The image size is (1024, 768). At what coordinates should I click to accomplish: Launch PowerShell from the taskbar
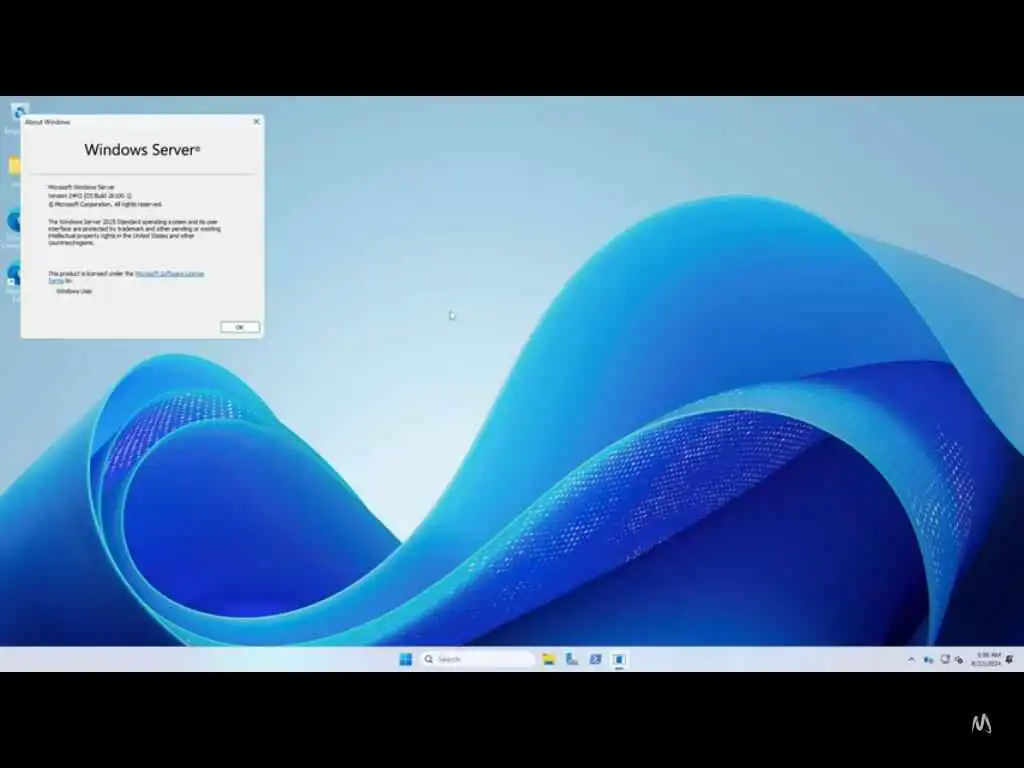[596, 659]
